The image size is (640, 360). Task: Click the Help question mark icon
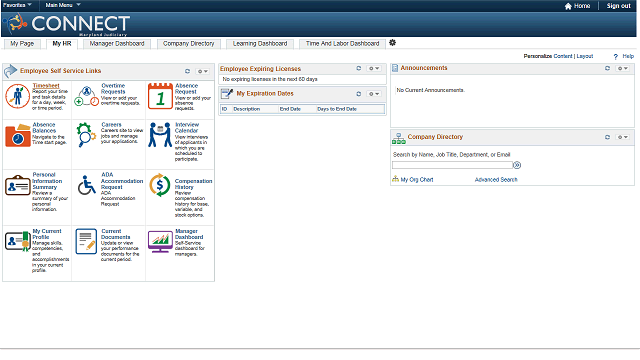point(616,57)
